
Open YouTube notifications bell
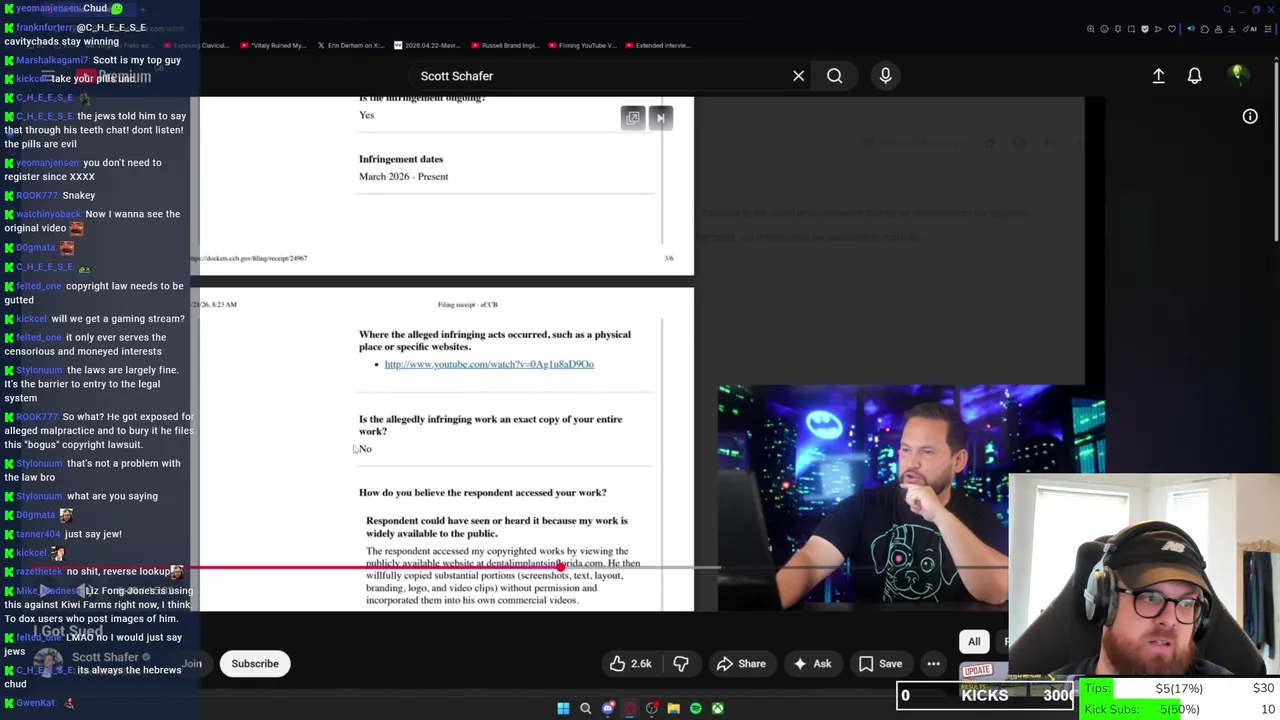point(1194,76)
